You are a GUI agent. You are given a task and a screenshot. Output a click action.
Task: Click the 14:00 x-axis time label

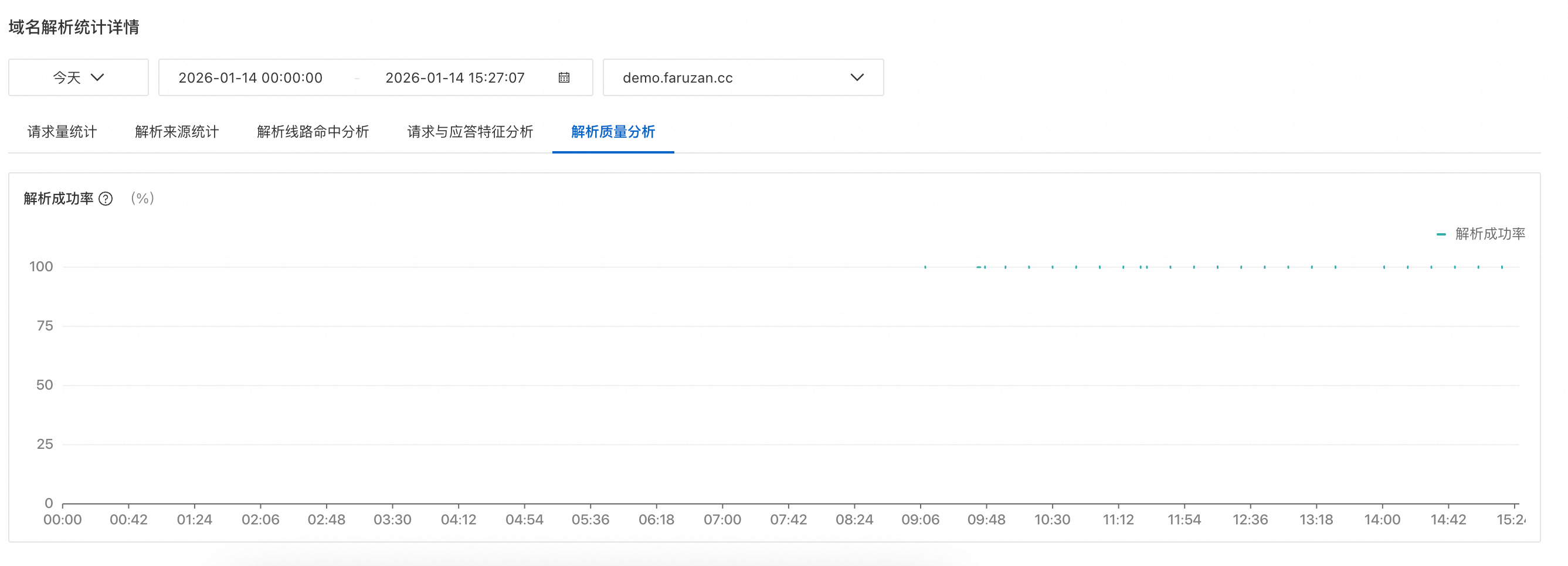pyautogui.click(x=1382, y=520)
